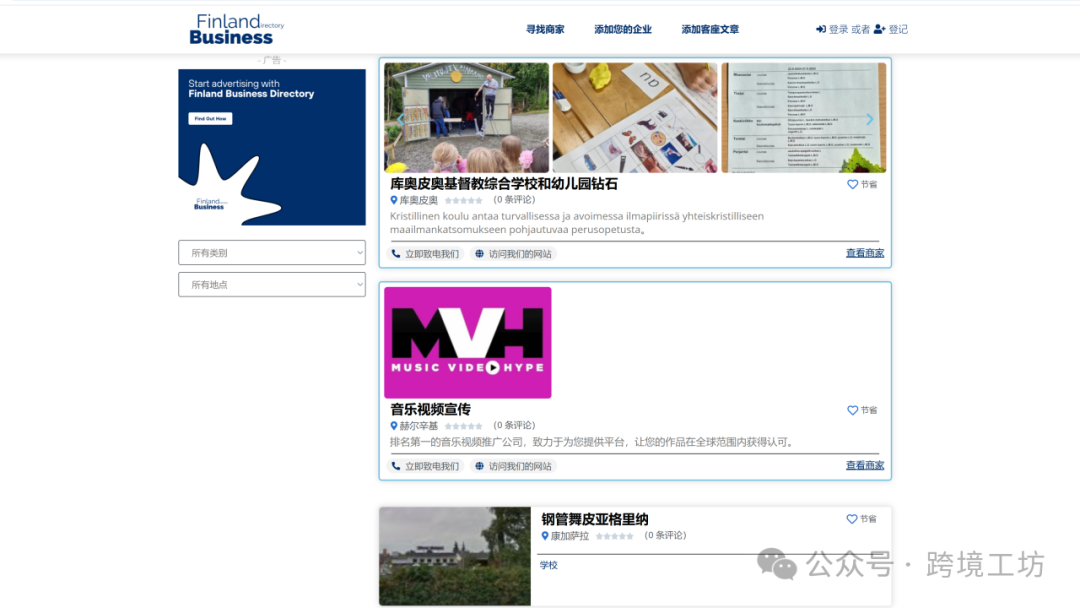Click the phone icon on the MVH listing card
1080x608 pixels.
click(395, 465)
